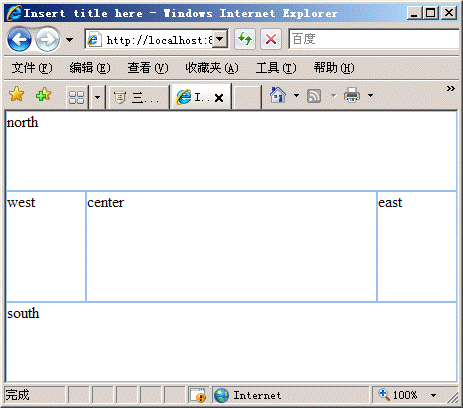Image resolution: width=463 pixels, height=408 pixels.
Task: Click the Forward navigation arrow
Action: pyautogui.click(x=47, y=40)
